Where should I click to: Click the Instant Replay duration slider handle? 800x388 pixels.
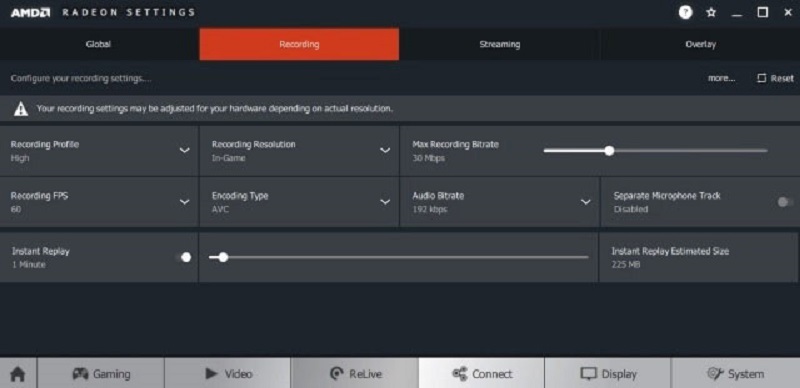223,257
